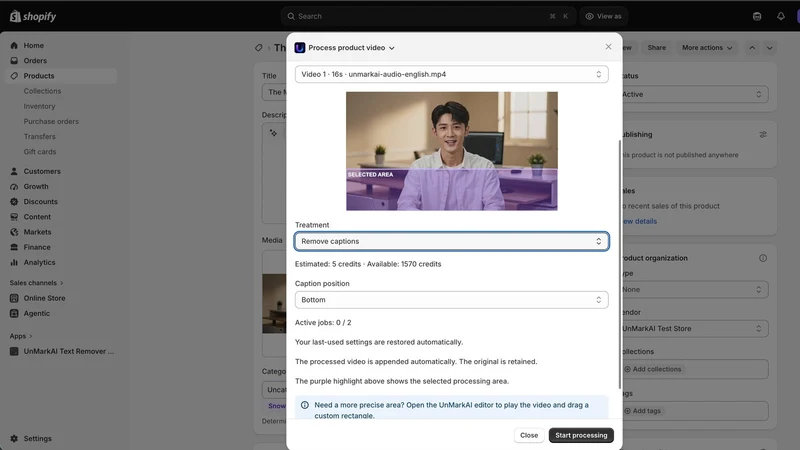The image size is (800, 450).
Task: Click the Share button
Action: (x=657, y=47)
